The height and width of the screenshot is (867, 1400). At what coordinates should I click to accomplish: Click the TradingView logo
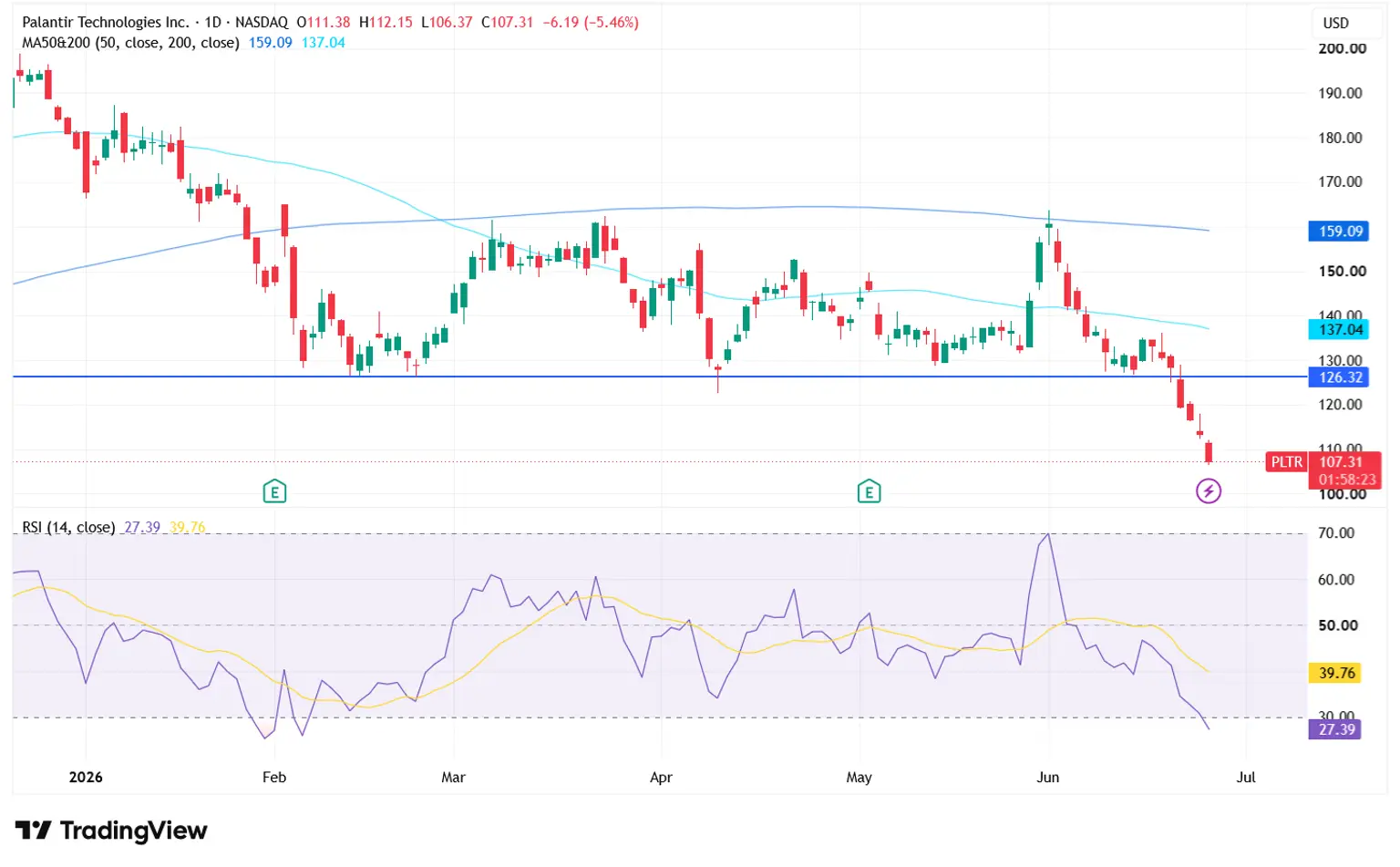click(x=111, y=831)
